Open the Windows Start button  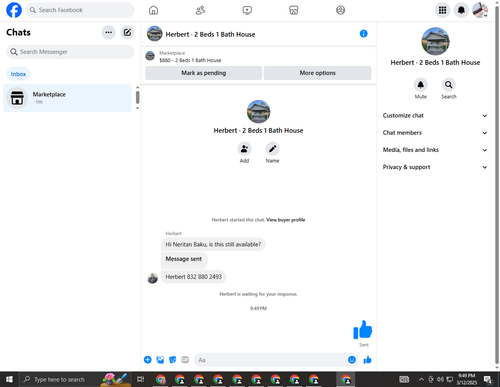point(9,379)
